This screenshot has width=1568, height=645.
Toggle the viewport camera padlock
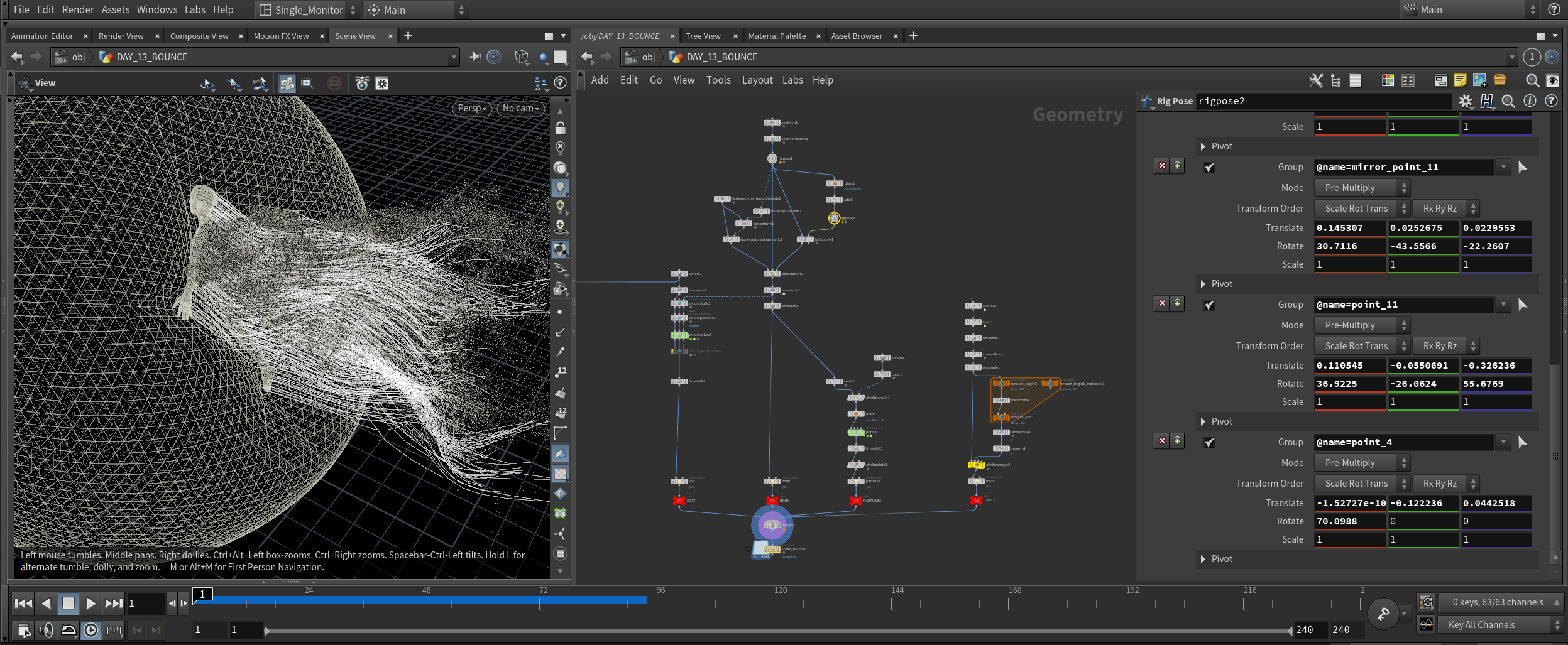pyautogui.click(x=560, y=128)
